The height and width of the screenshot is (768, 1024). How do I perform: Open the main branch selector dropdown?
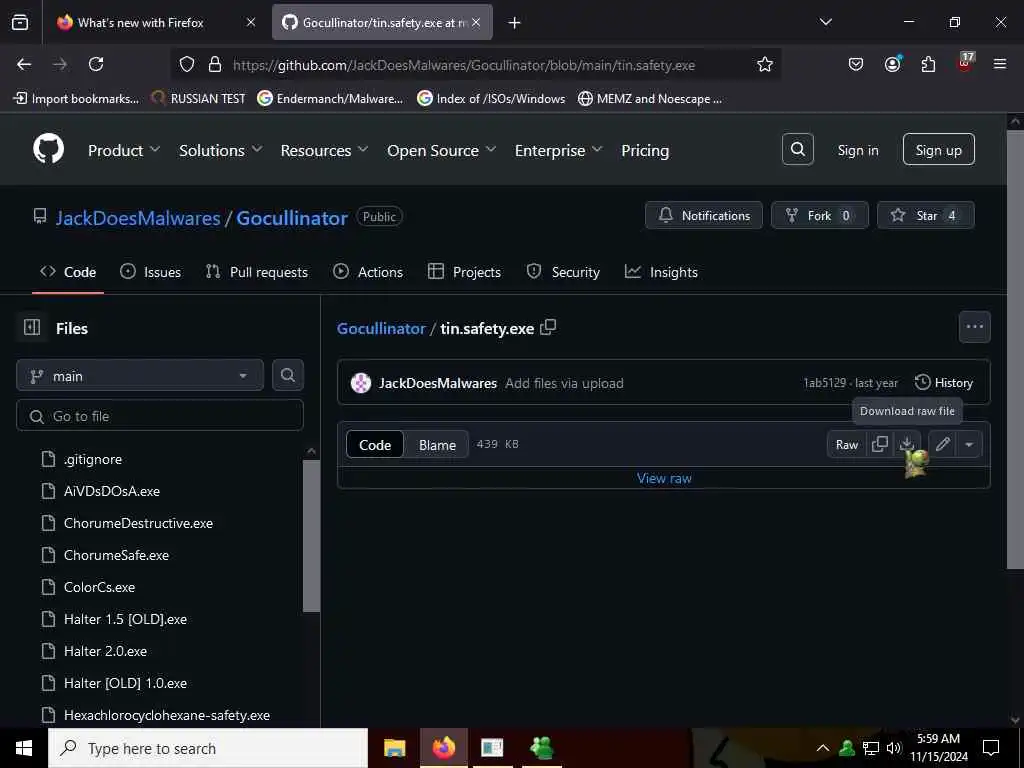coord(140,376)
